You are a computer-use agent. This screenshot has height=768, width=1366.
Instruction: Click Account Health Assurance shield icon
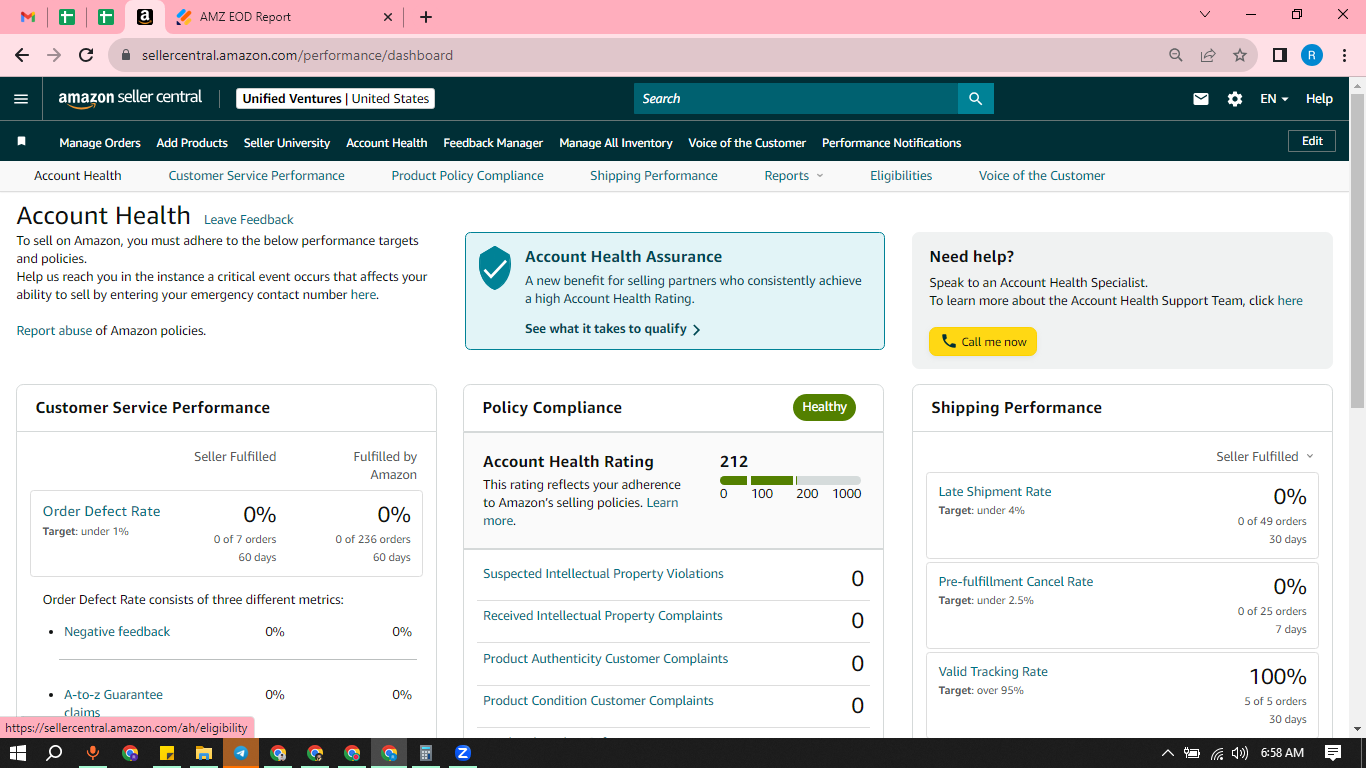[x=495, y=269]
